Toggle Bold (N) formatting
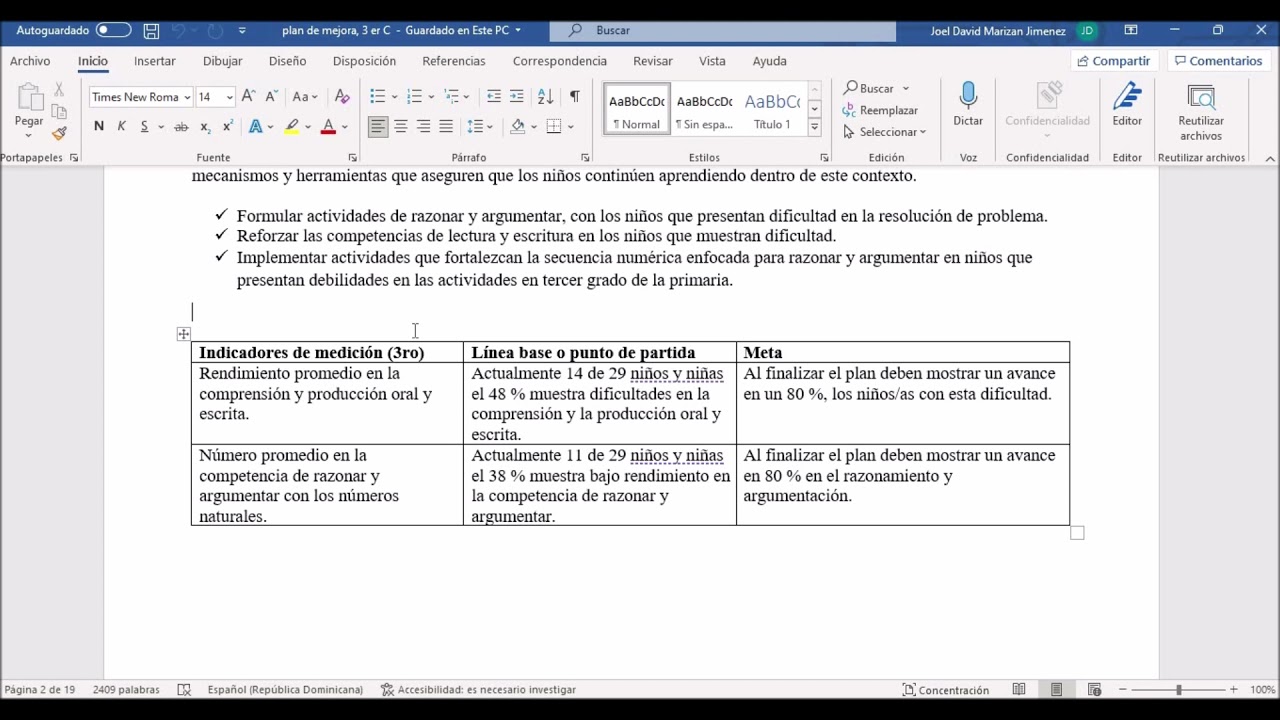This screenshot has width=1280, height=720. [x=98, y=126]
